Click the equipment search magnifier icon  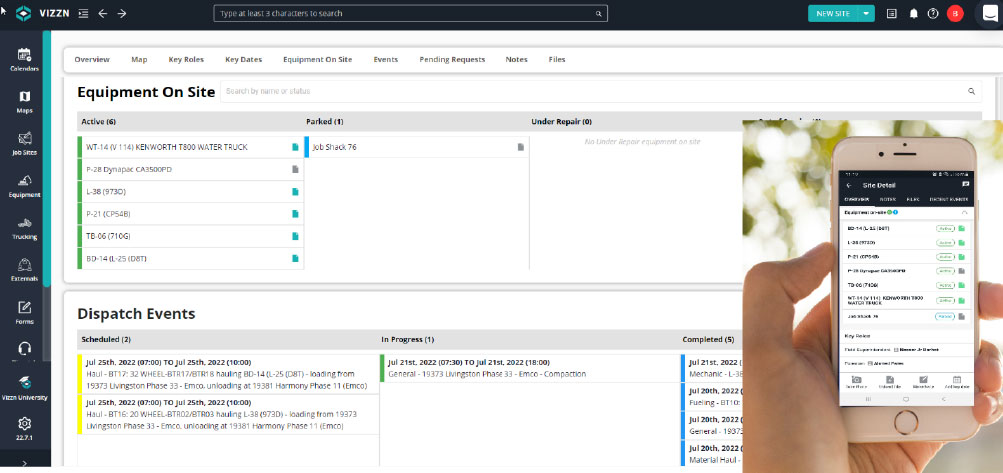[x=971, y=92]
